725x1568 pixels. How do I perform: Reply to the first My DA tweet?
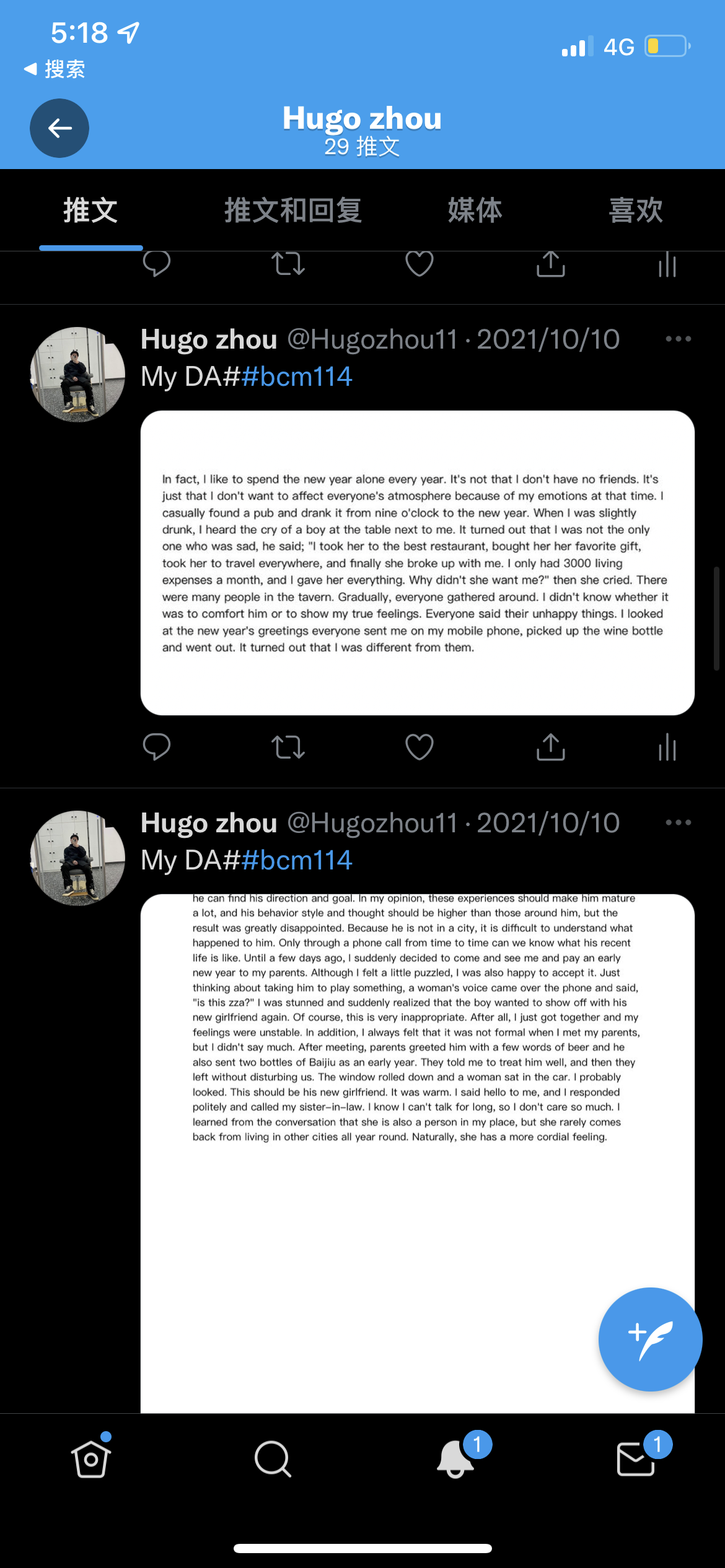tap(157, 747)
